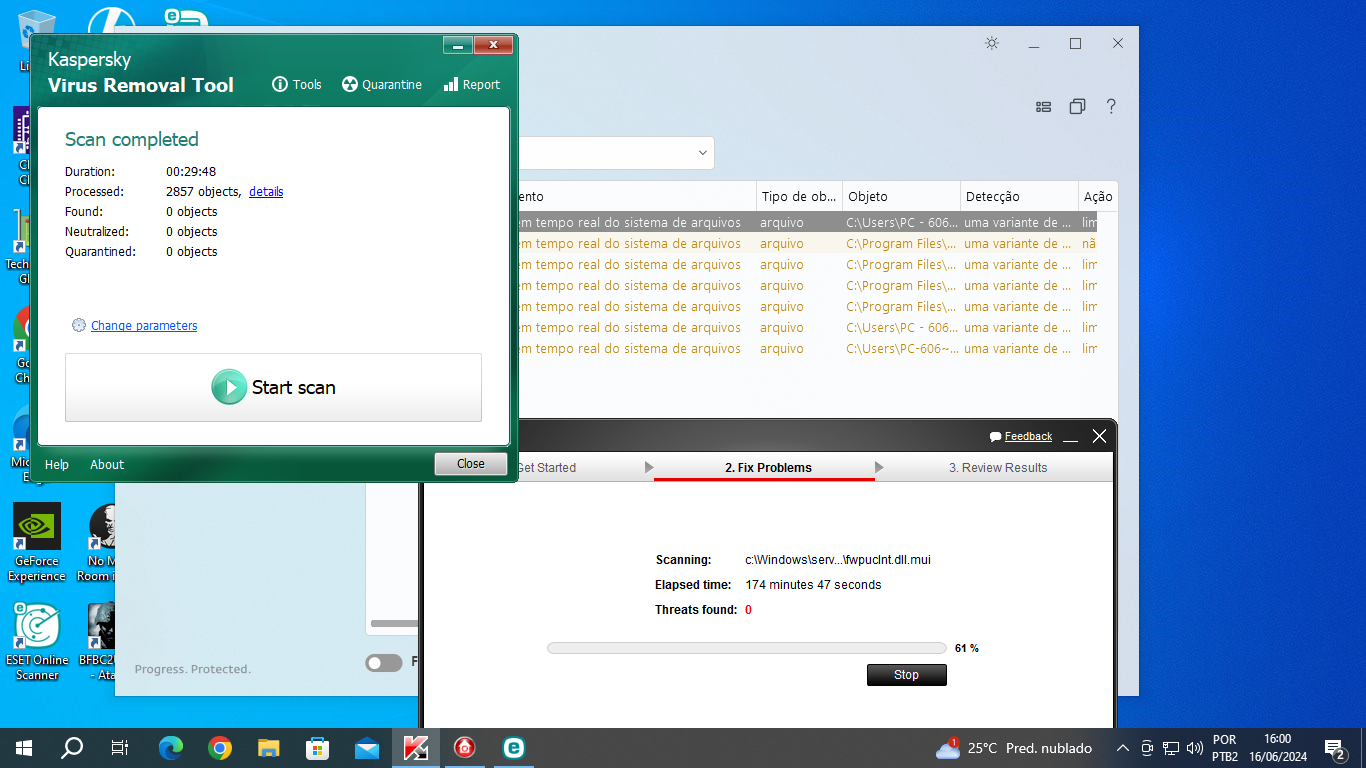The height and width of the screenshot is (768, 1366).
Task: Sort by Ação column header
Action: pos(1098,196)
